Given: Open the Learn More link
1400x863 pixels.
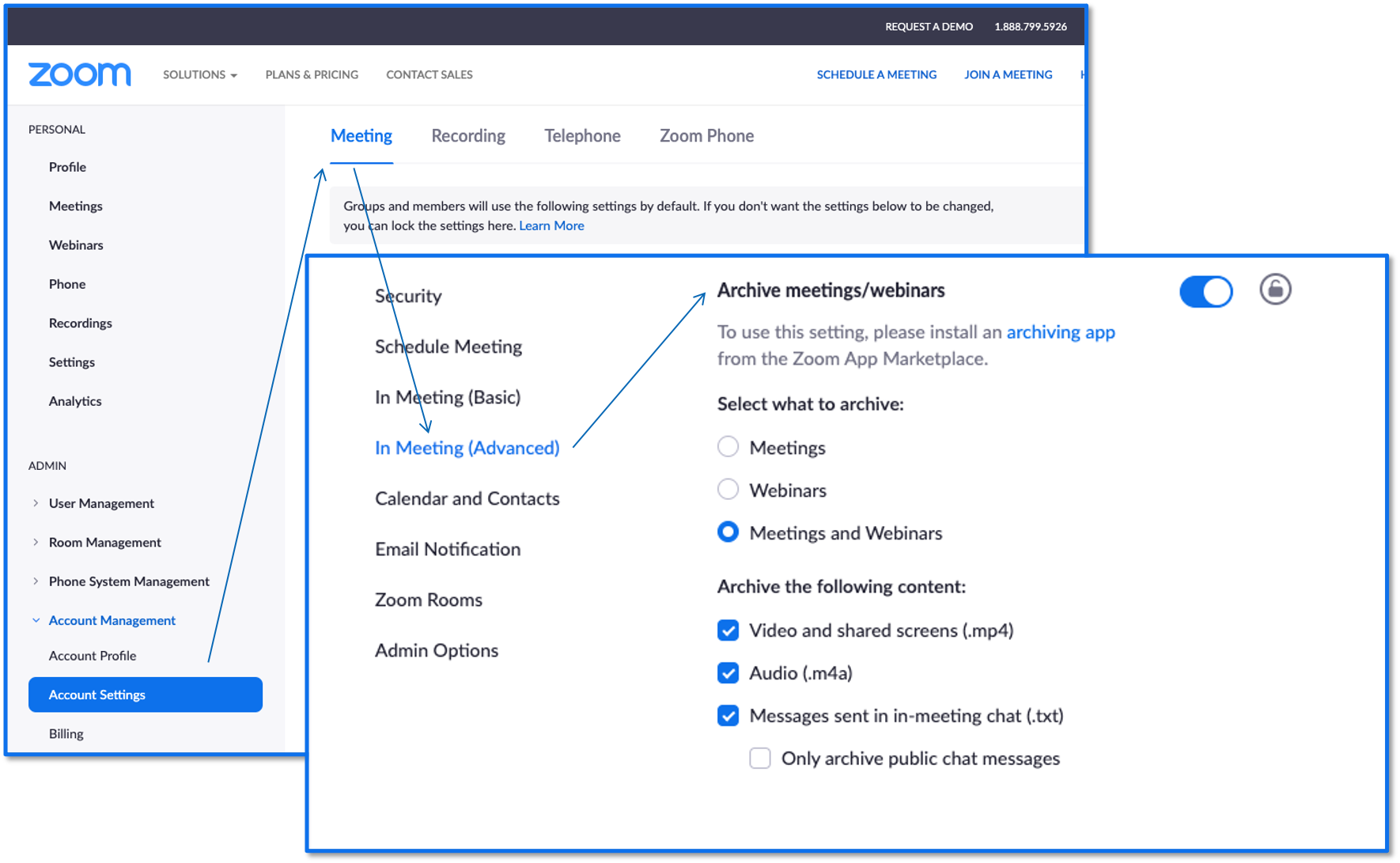Looking at the screenshot, I should pyautogui.click(x=551, y=225).
